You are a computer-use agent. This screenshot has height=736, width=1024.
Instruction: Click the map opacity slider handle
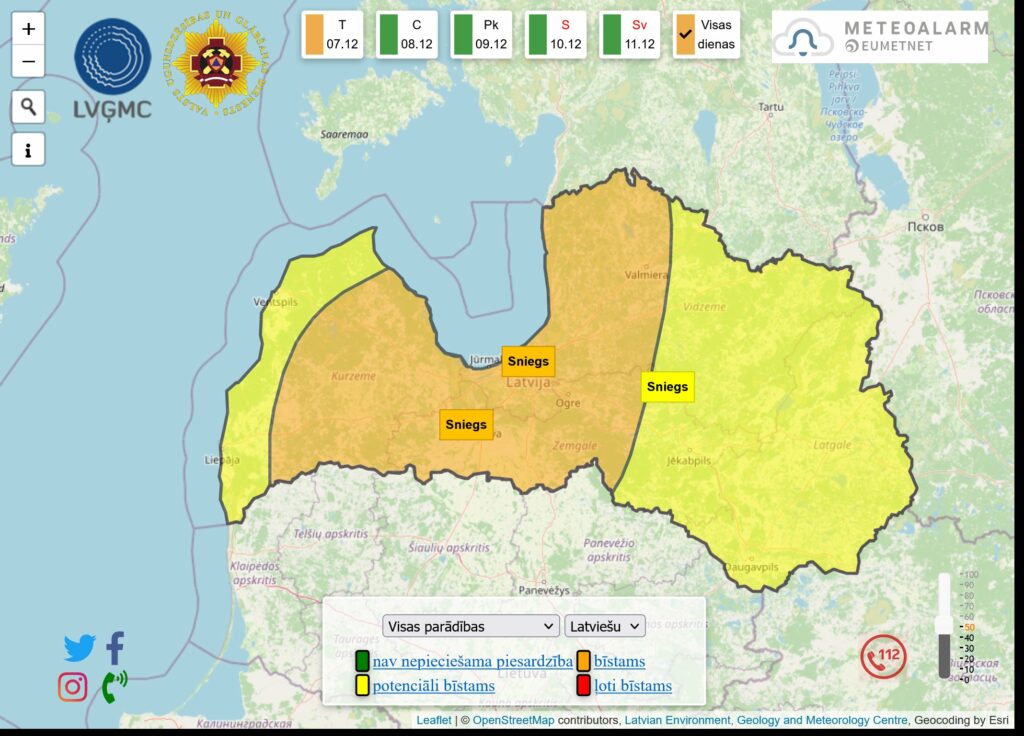(x=943, y=624)
